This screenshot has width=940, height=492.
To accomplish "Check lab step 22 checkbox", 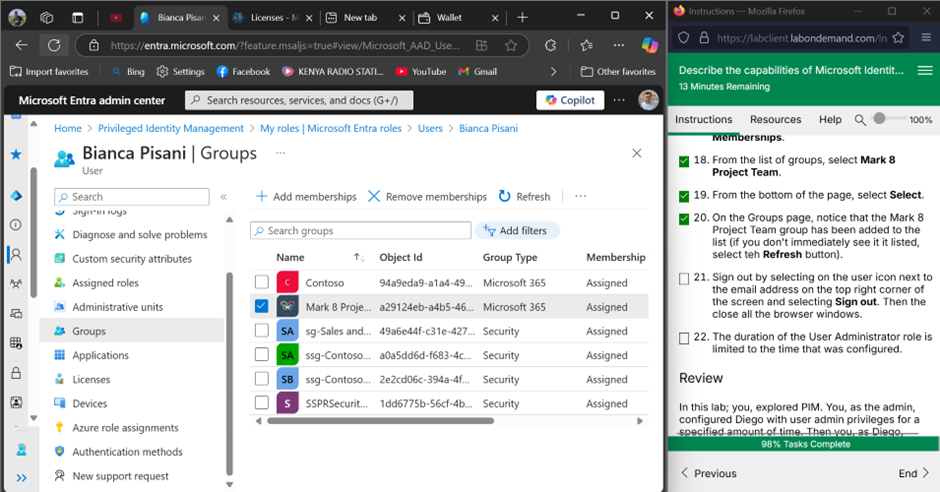I will click(684, 338).
